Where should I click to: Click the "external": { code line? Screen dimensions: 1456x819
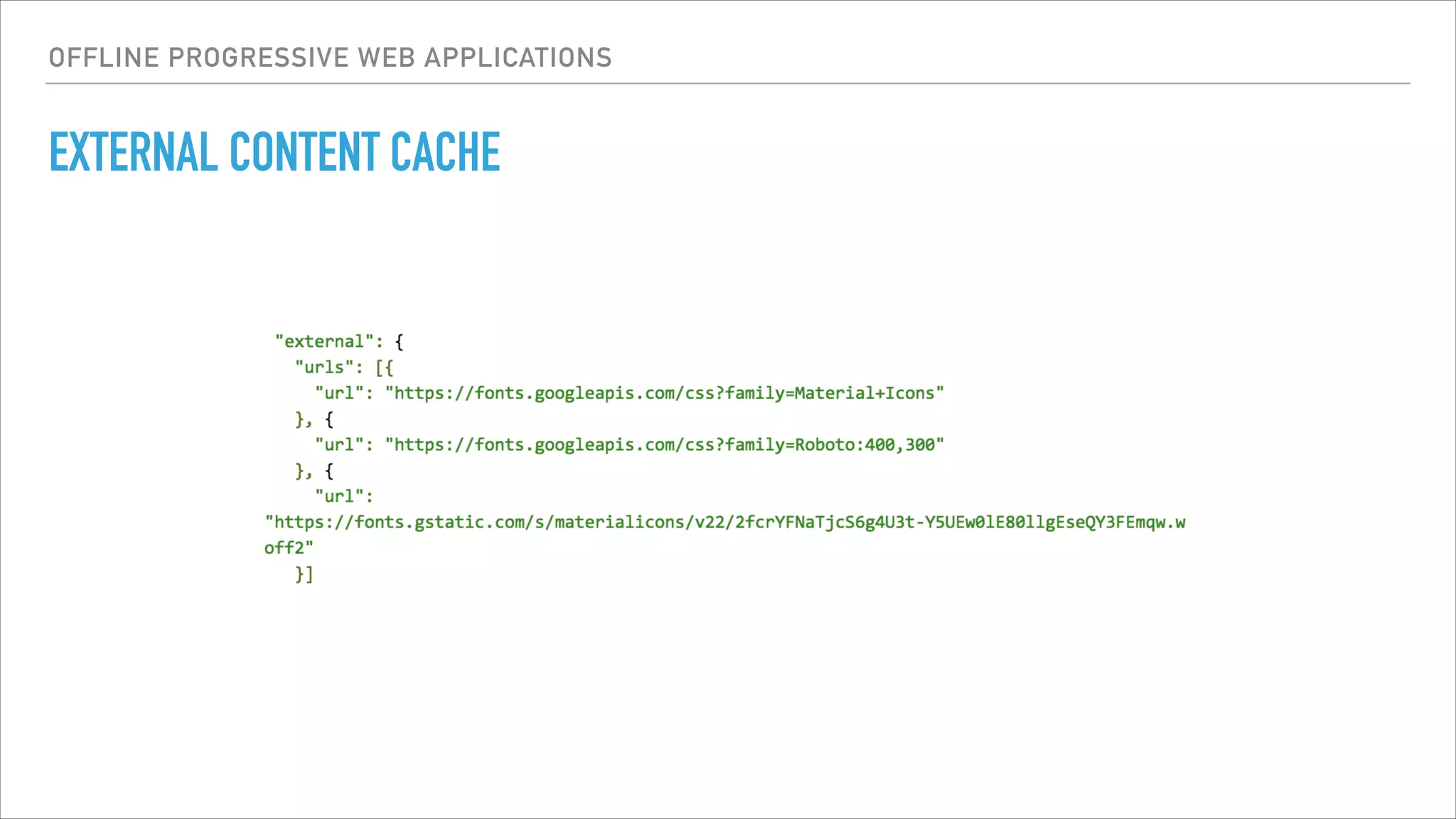[339, 341]
